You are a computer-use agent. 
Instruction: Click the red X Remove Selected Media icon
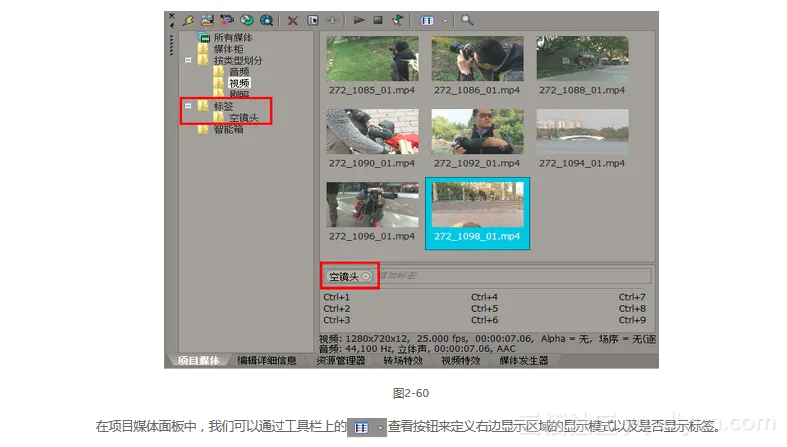pos(293,21)
